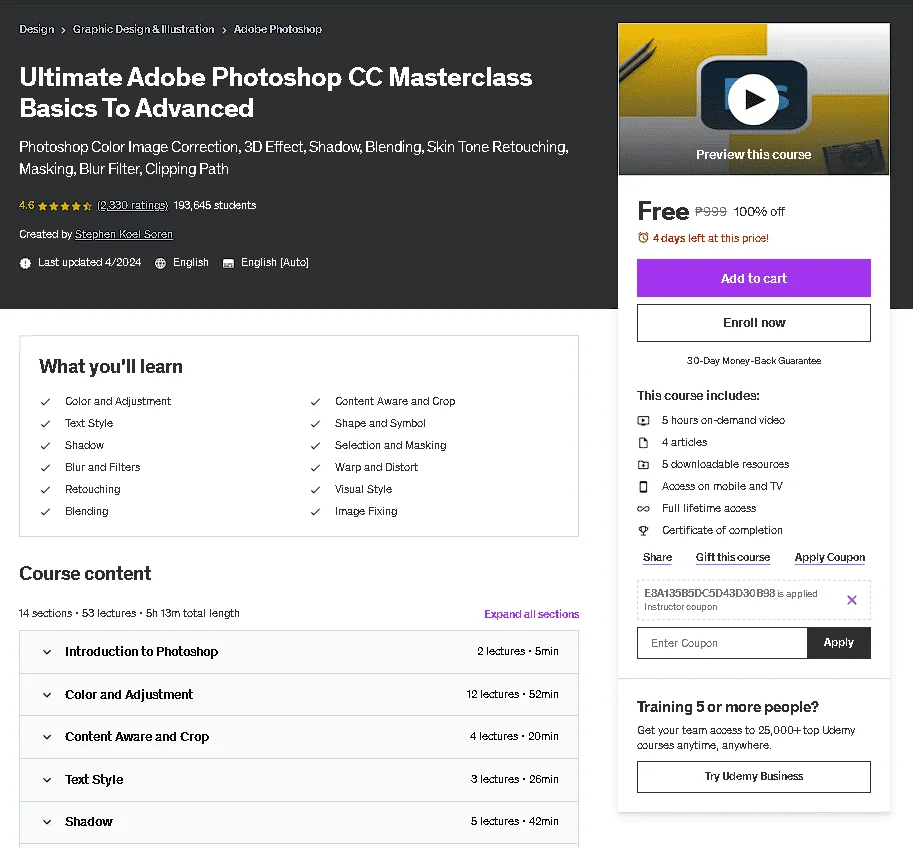Expand Content Aware and Crop section
913x848 pixels.
[x=299, y=737]
